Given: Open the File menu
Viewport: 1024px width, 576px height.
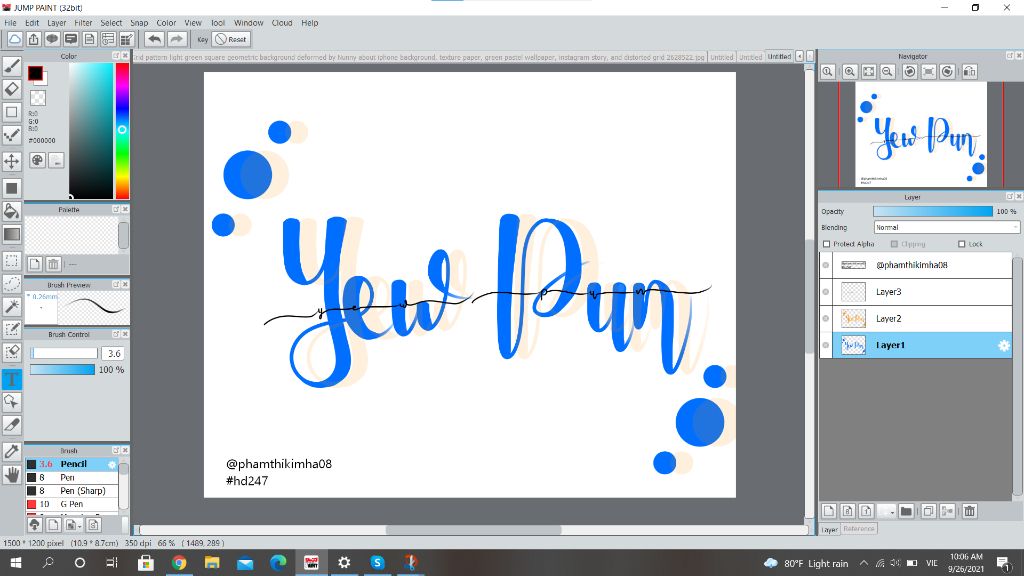Looking at the screenshot, I should click(x=10, y=23).
